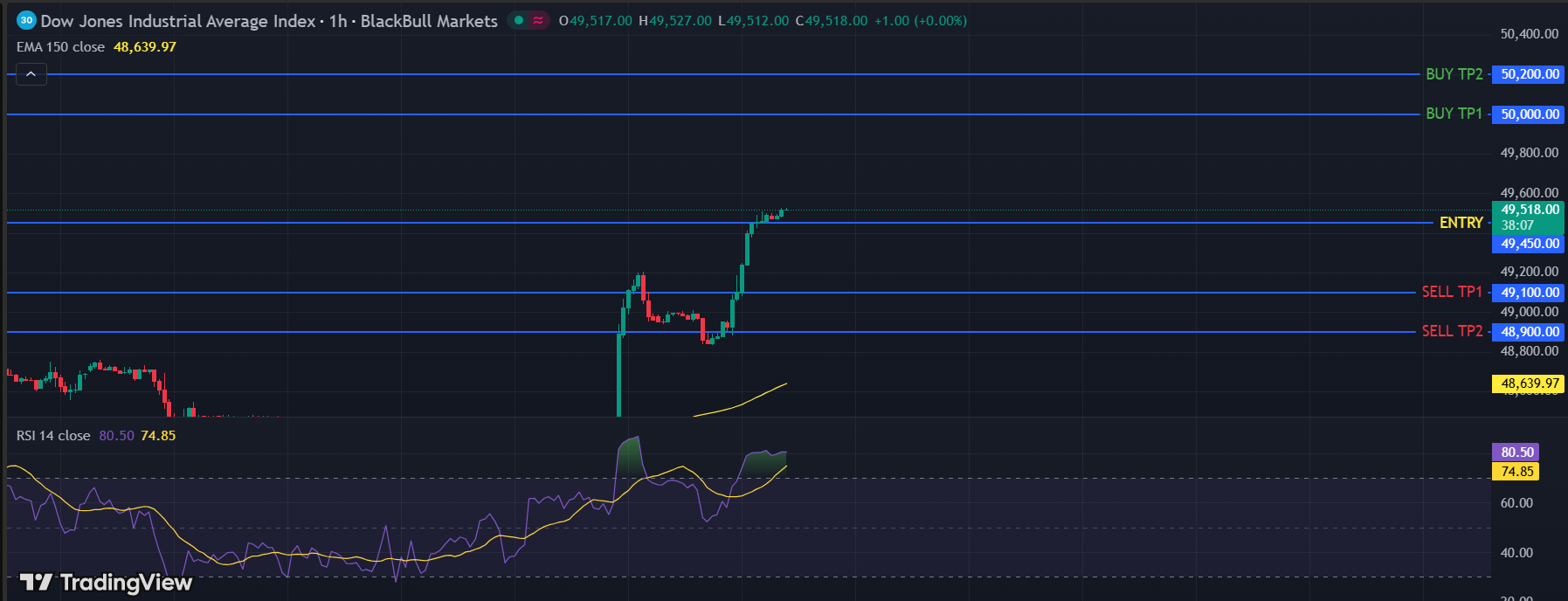The width and height of the screenshot is (1568, 601).
Task: Click the 49,100.00 SELL TP1 price tag
Action: pyautogui.click(x=1530, y=293)
